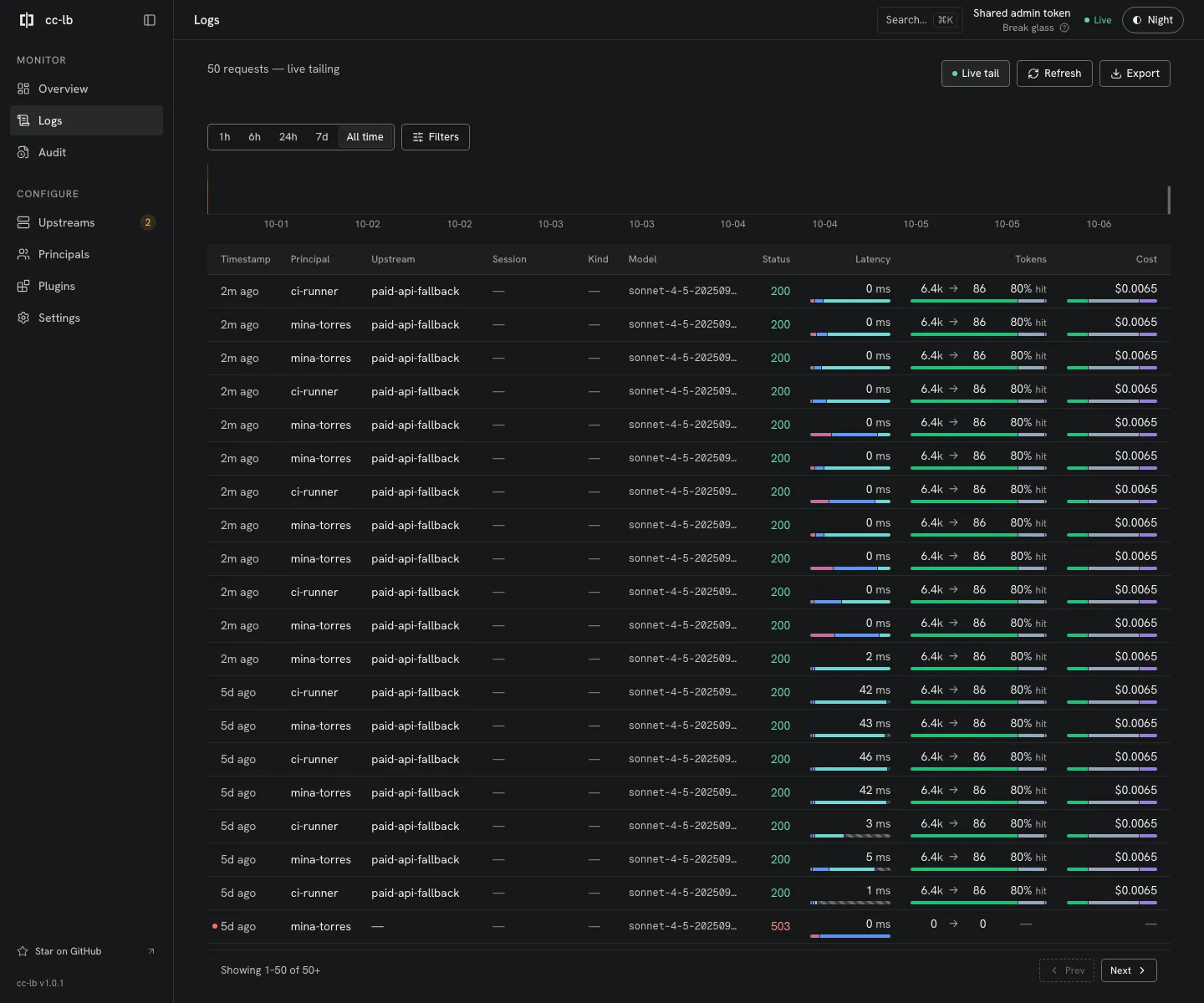Click the 2 ms latency value
The width and height of the screenshot is (1204, 1003).
click(878, 656)
